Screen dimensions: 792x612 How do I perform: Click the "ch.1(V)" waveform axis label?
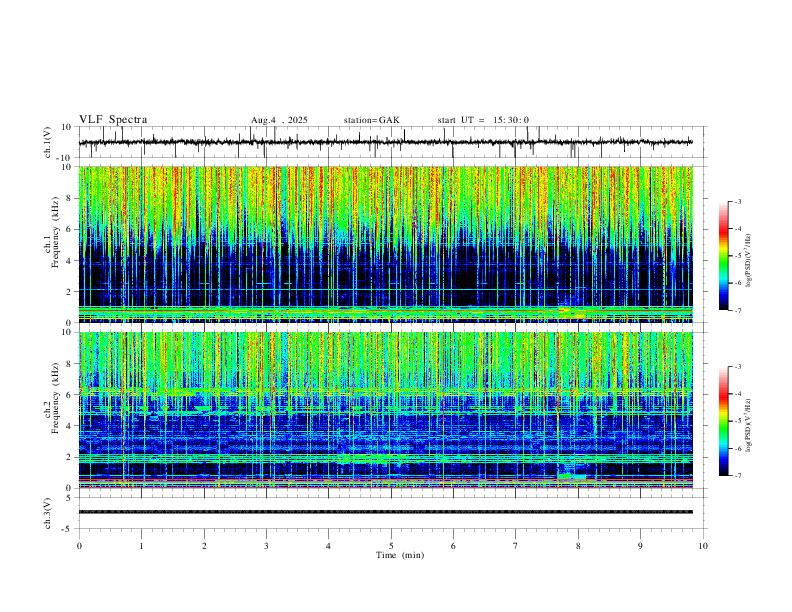coord(48,142)
